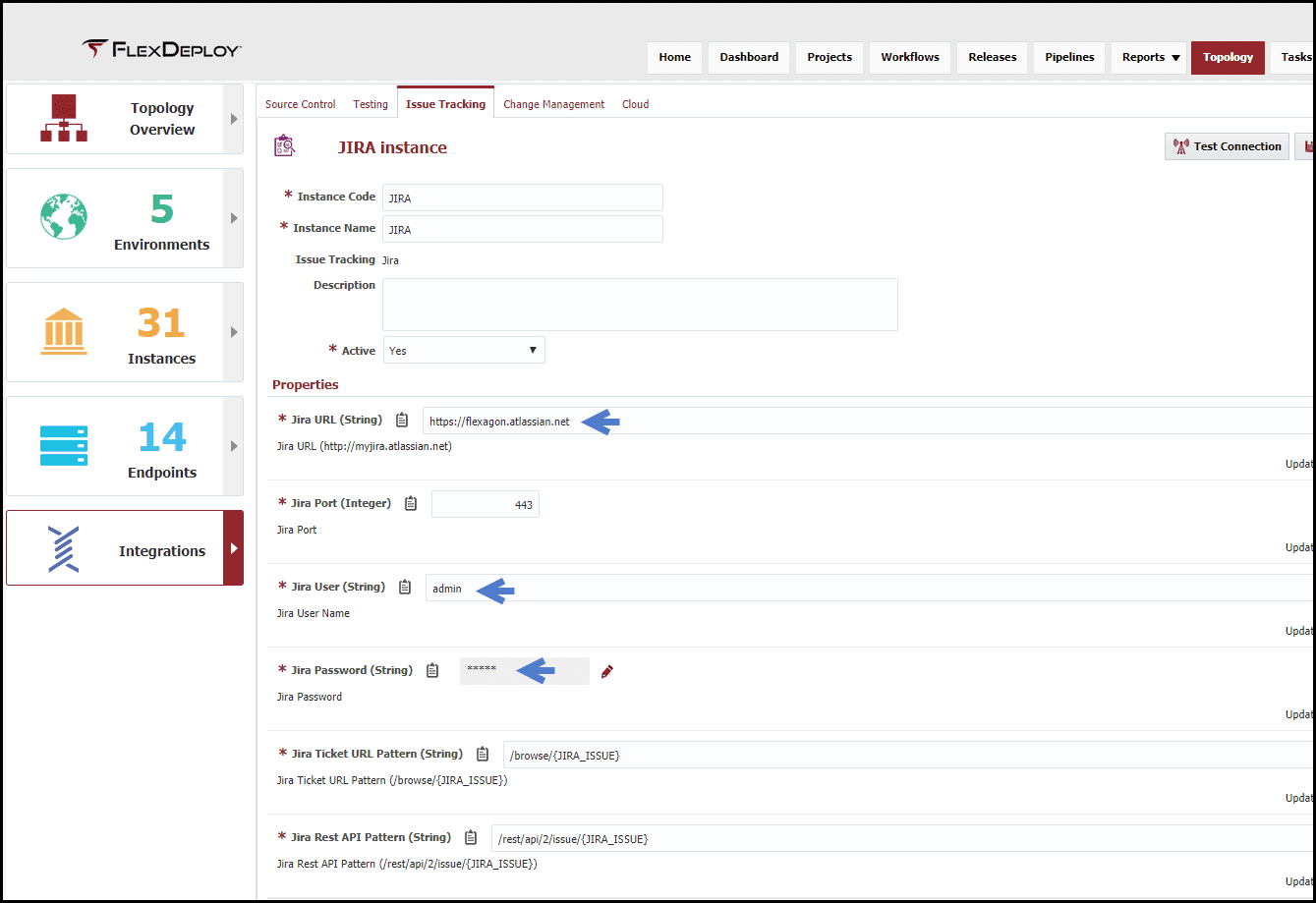Viewport: 1316px width, 903px height.
Task: Click the Jira Rest API Pattern field
Action: point(903,838)
